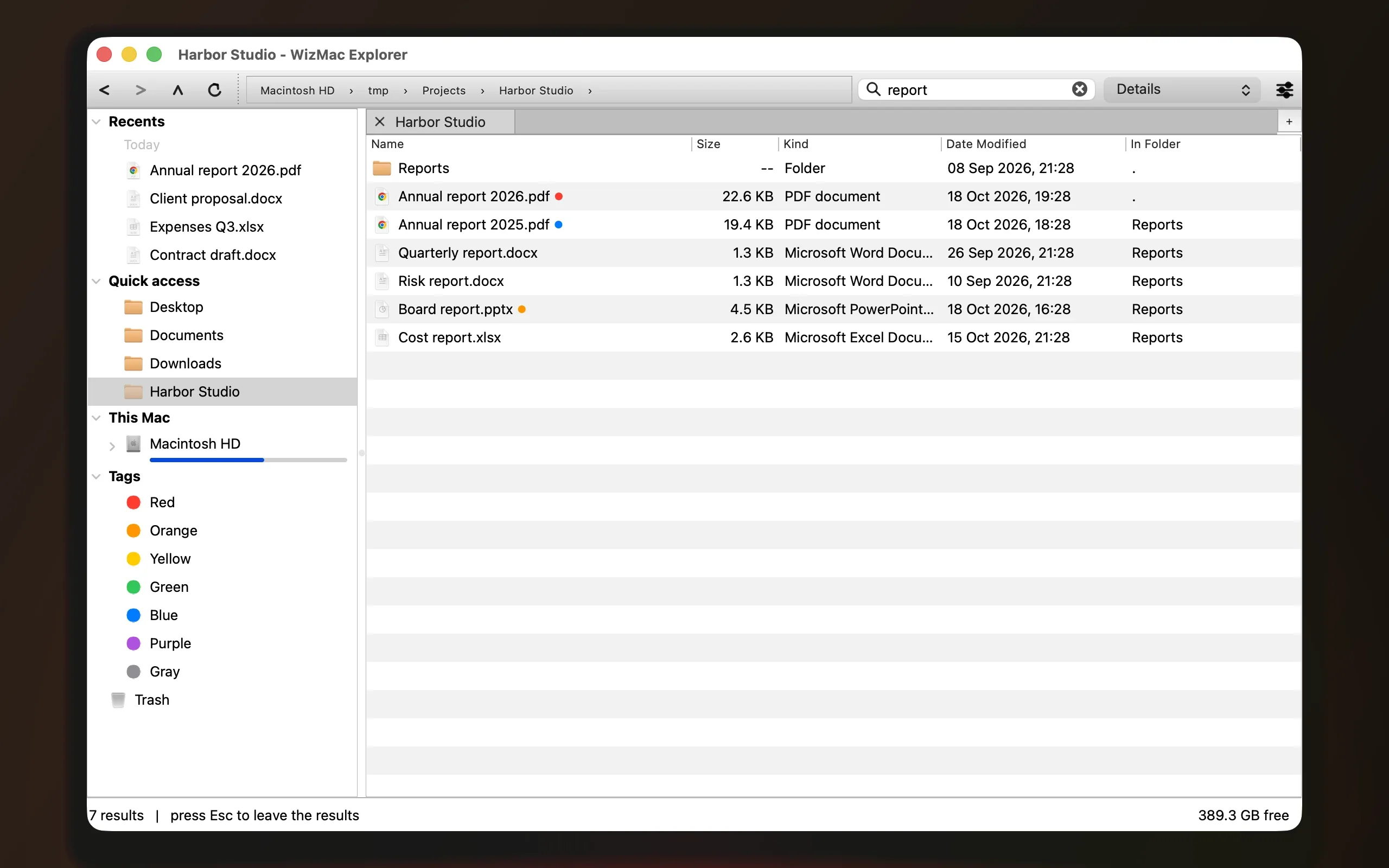This screenshot has width=1389, height=868.
Task: Go up to the parent folder
Action: point(178,90)
